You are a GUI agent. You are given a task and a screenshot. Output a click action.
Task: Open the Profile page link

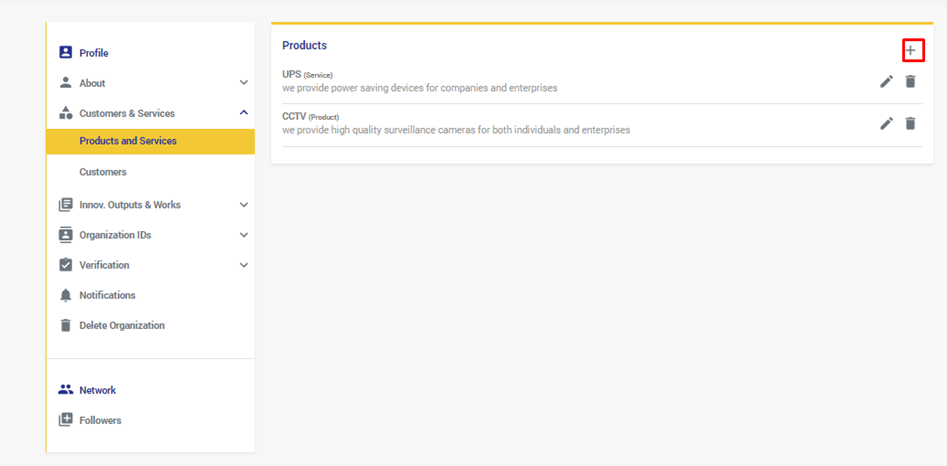tap(94, 53)
